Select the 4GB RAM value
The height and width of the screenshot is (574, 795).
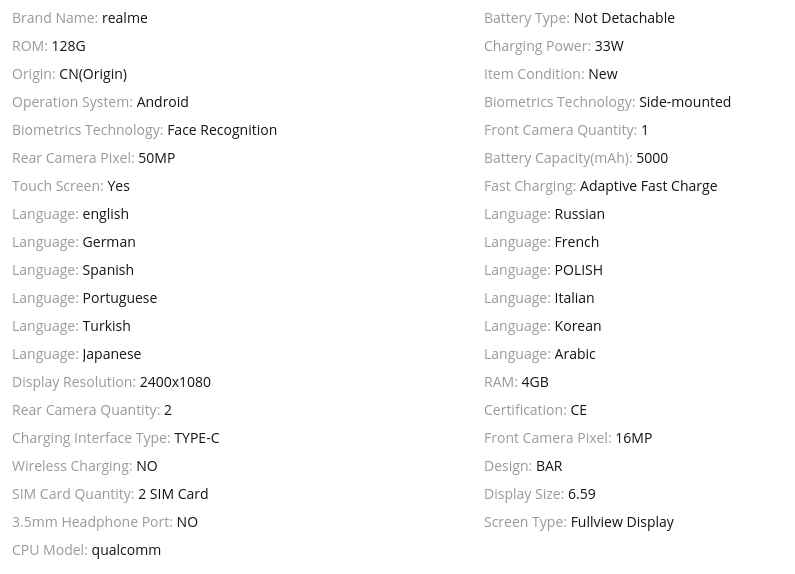(x=535, y=382)
